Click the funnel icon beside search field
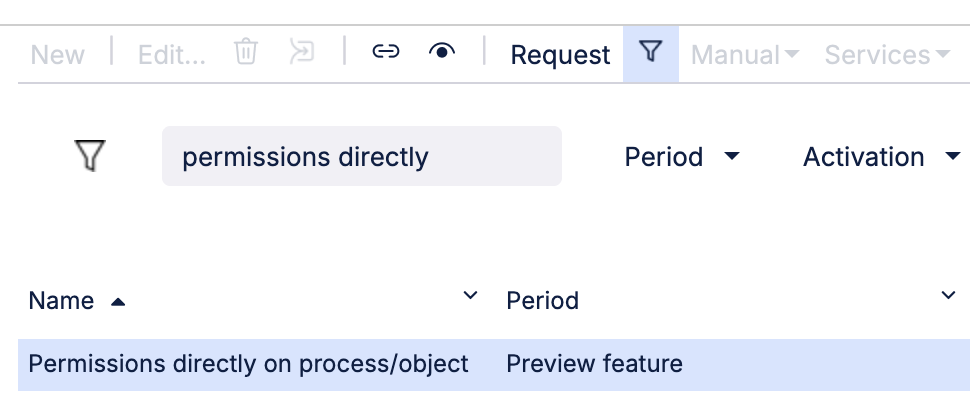 (x=90, y=155)
